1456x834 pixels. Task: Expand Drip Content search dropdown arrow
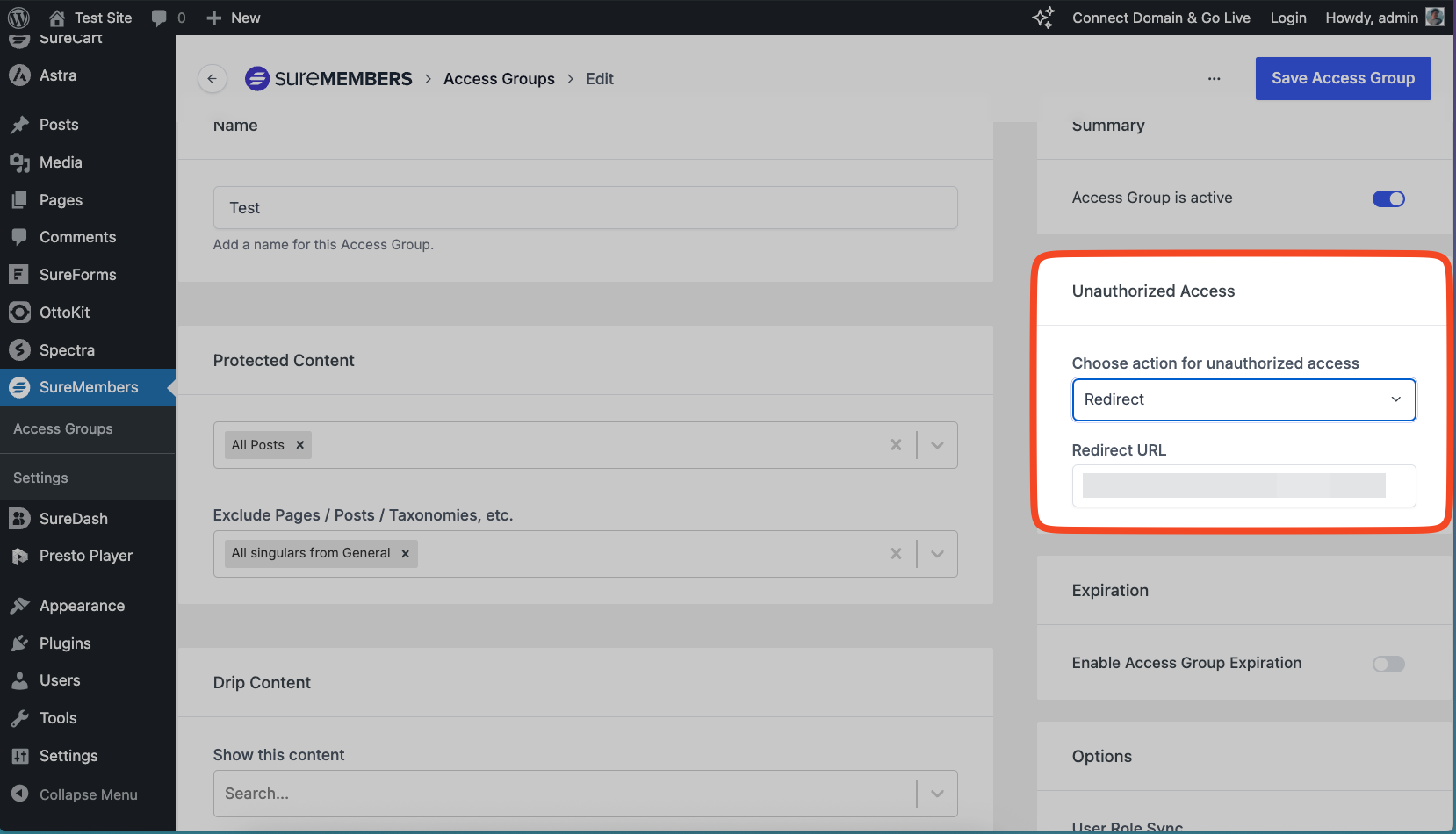click(937, 794)
